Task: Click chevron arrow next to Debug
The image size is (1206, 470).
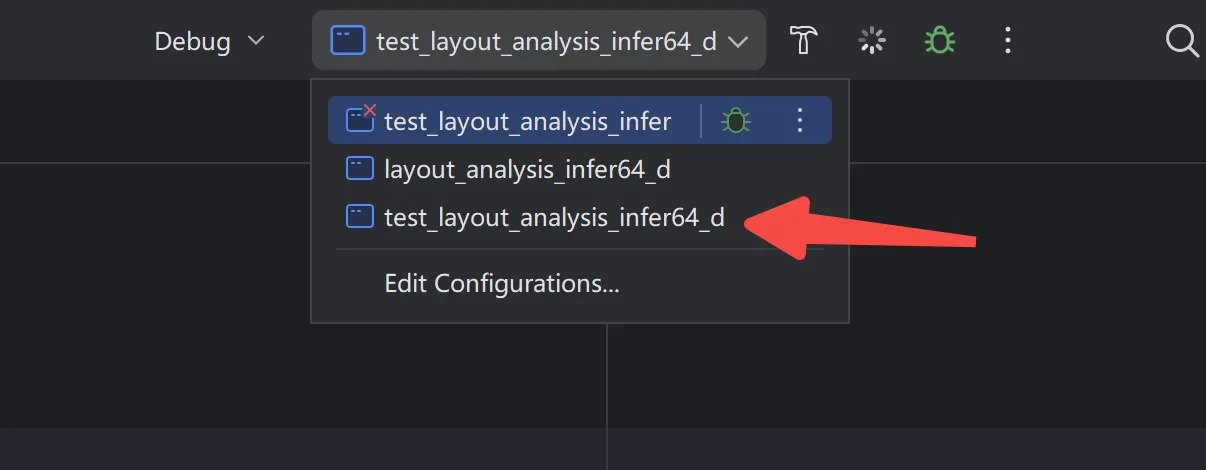Action: (x=256, y=41)
